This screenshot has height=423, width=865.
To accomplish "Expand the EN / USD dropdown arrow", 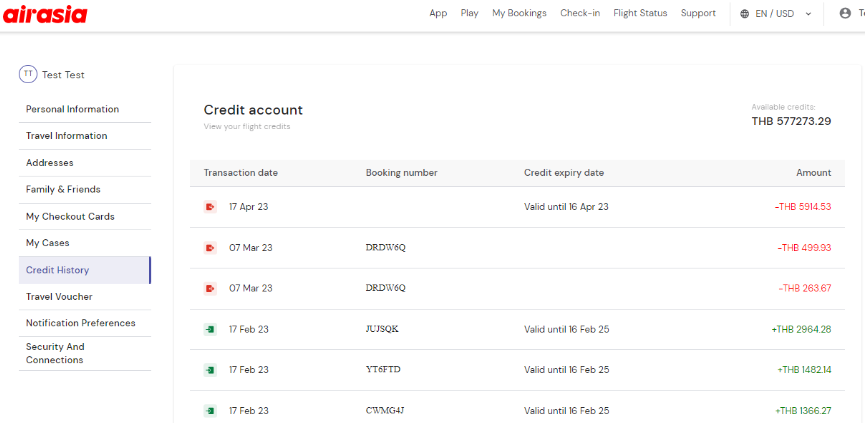I will click(x=809, y=14).
